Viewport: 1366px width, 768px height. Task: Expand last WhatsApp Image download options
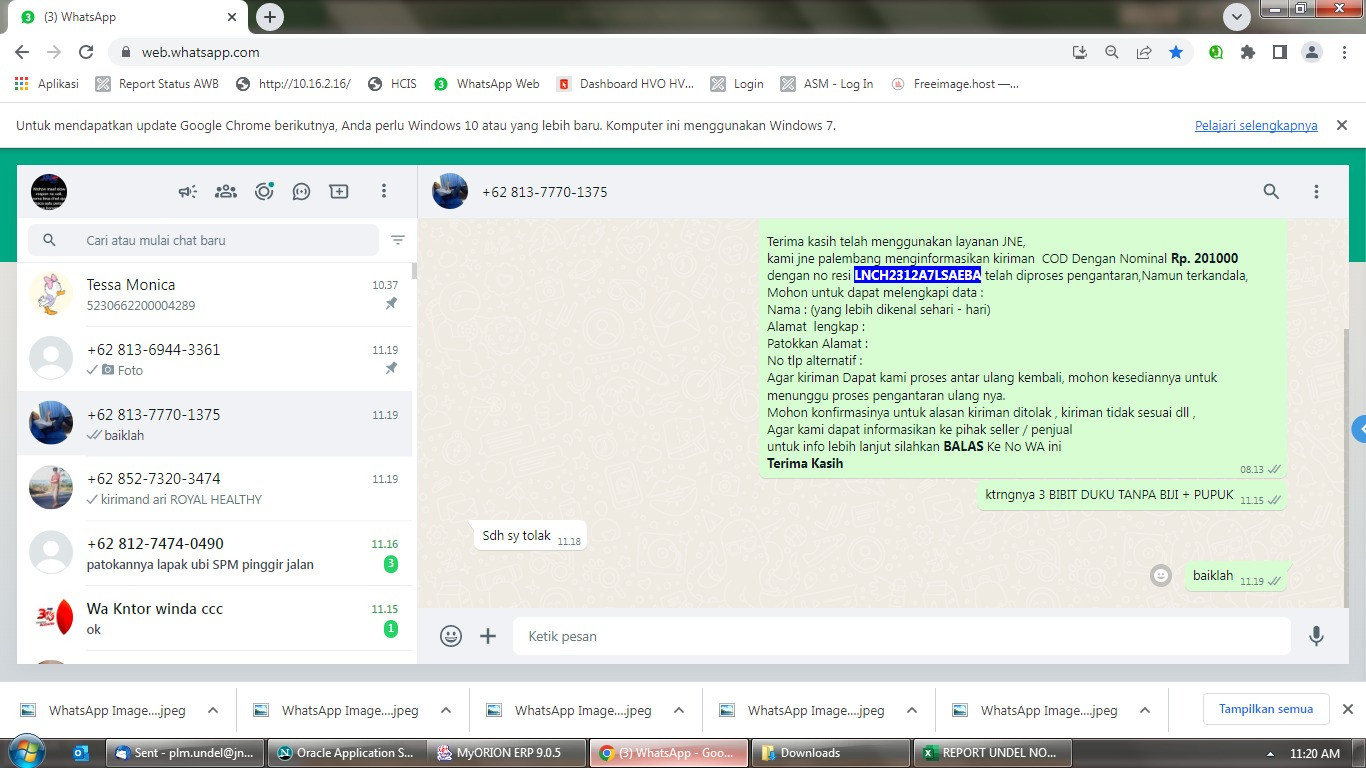click(x=1145, y=710)
